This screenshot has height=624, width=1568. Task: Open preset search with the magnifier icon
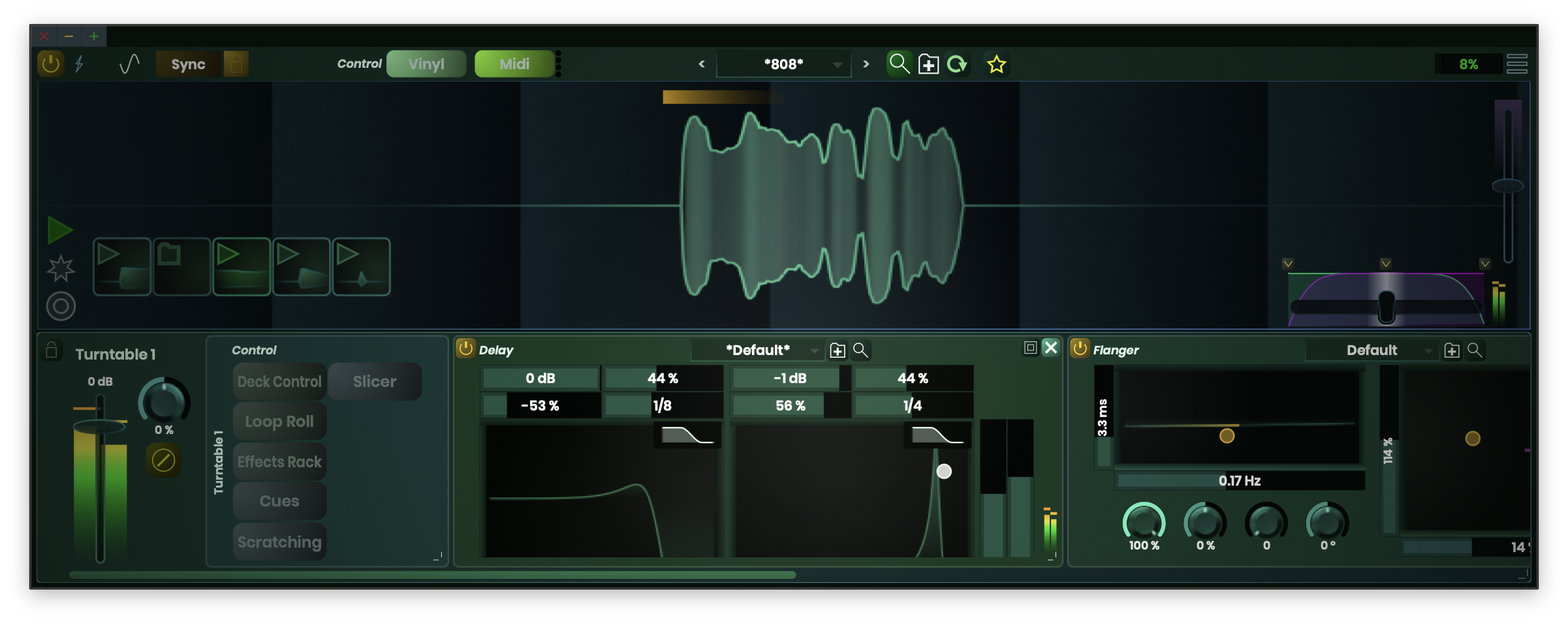pos(899,63)
